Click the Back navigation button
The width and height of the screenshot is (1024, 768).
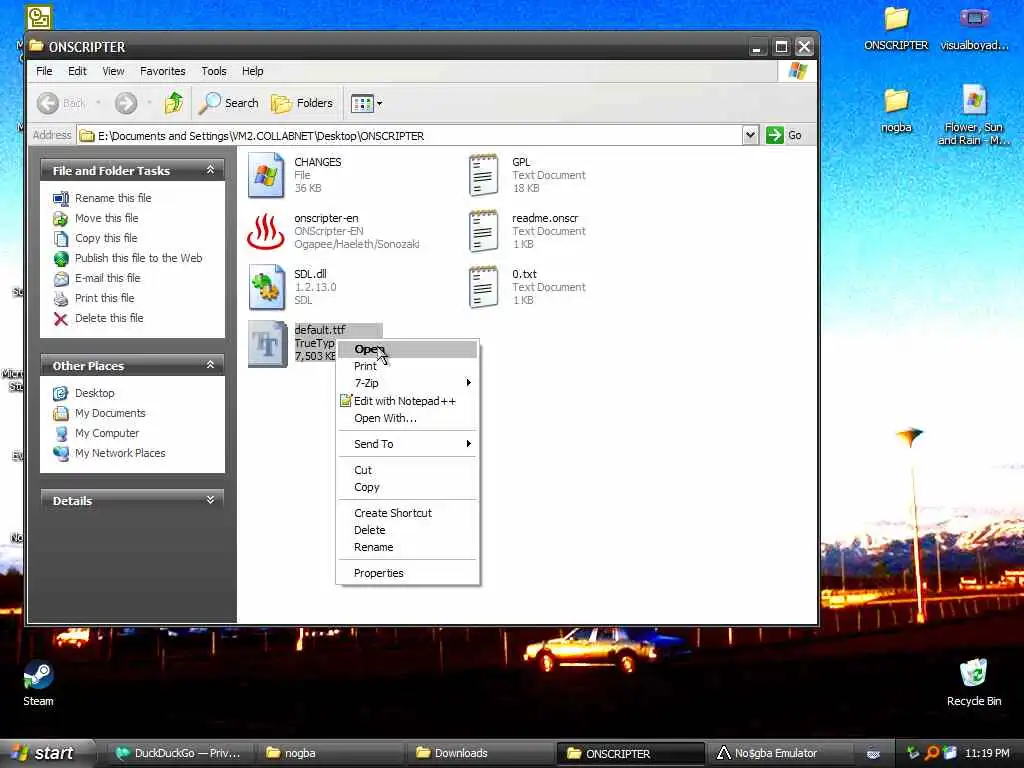point(61,103)
